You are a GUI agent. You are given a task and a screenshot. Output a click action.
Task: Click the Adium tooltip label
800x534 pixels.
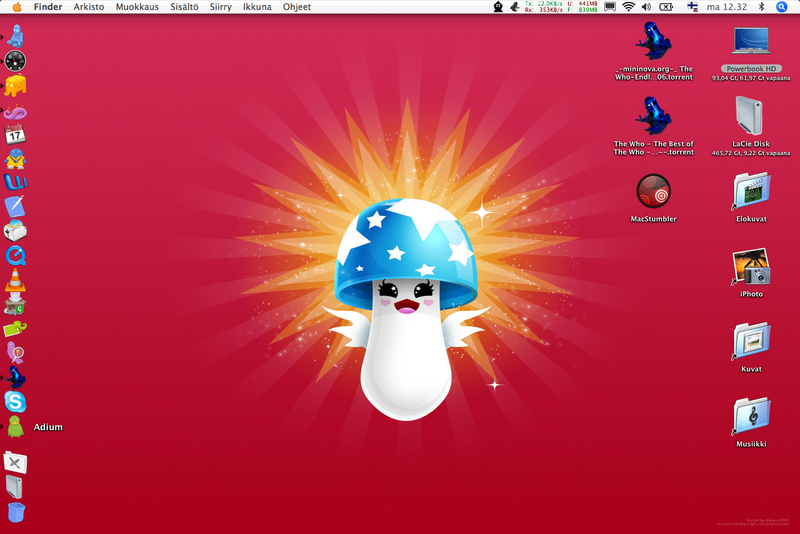click(48, 427)
